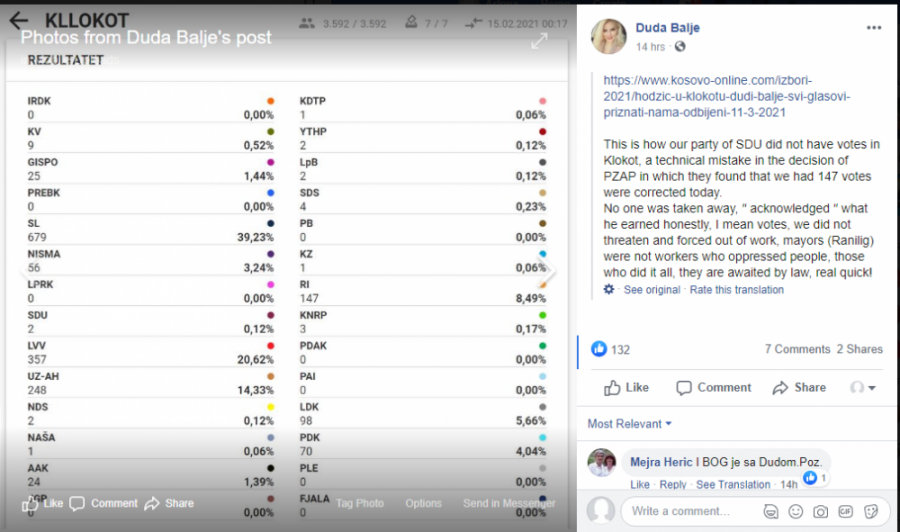The width and height of the screenshot is (900, 532).
Task: Open the translation settings gear icon
Action: (x=609, y=289)
